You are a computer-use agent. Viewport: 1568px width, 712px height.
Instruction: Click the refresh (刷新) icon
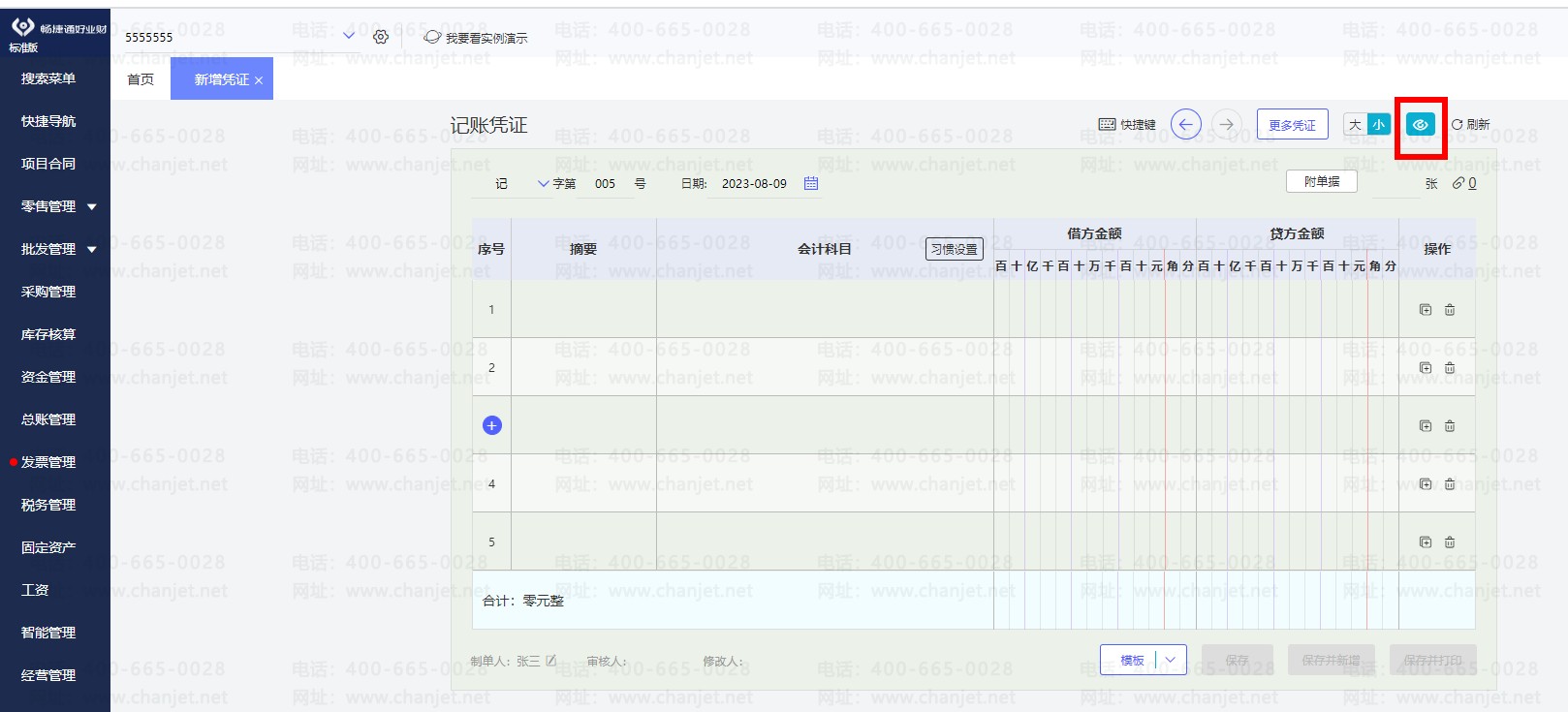coord(1457,124)
